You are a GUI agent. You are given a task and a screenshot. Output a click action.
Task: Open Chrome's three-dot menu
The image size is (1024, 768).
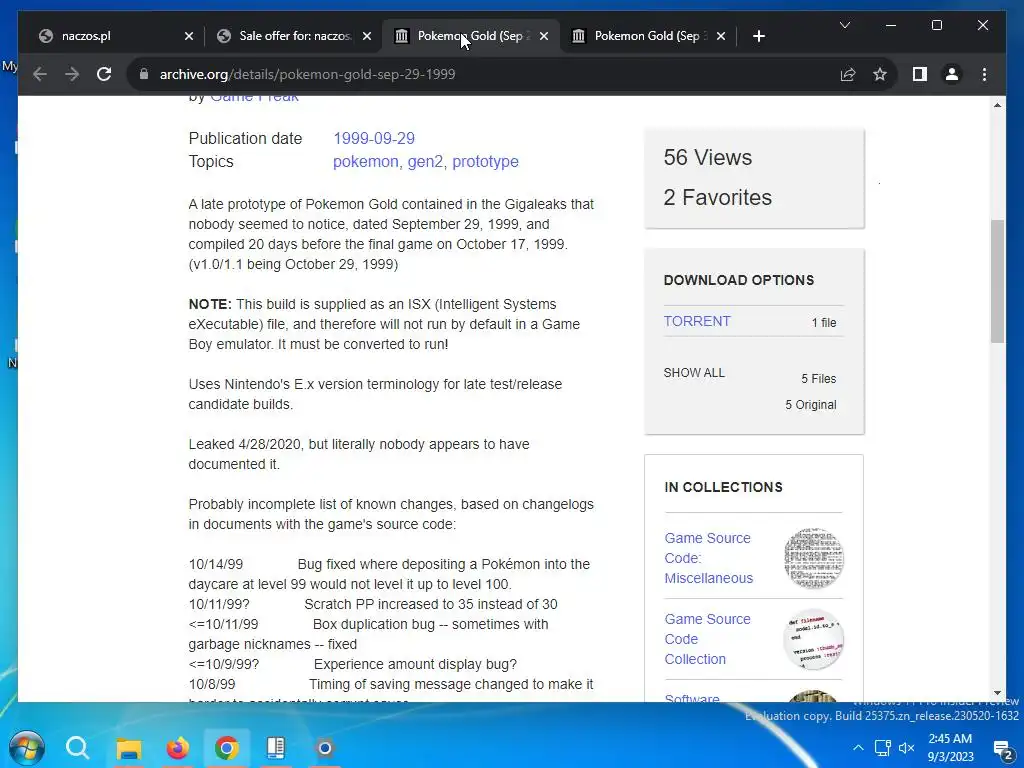pos(984,74)
